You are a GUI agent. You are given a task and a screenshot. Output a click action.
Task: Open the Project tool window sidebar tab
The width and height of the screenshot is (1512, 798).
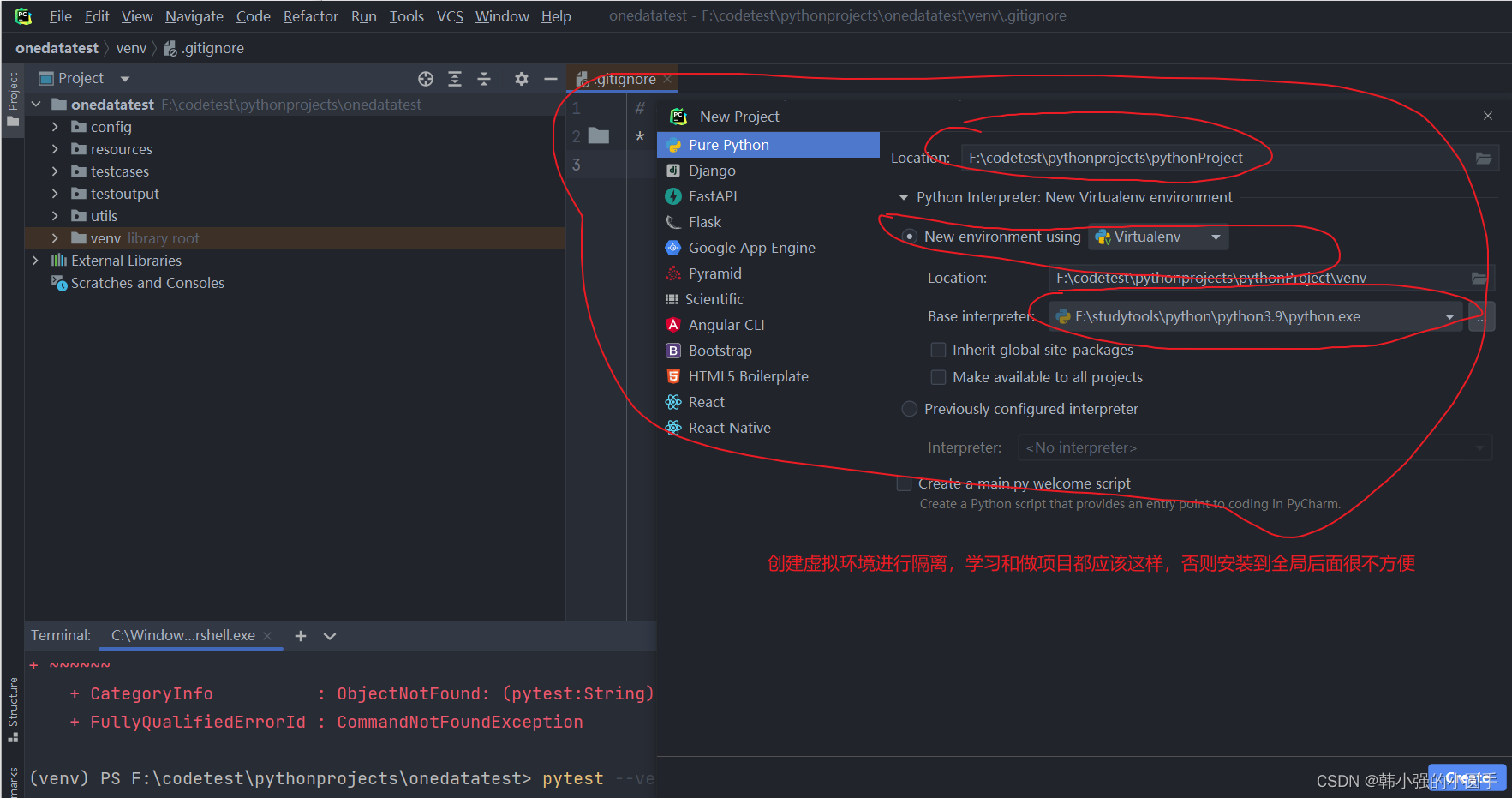point(13,99)
